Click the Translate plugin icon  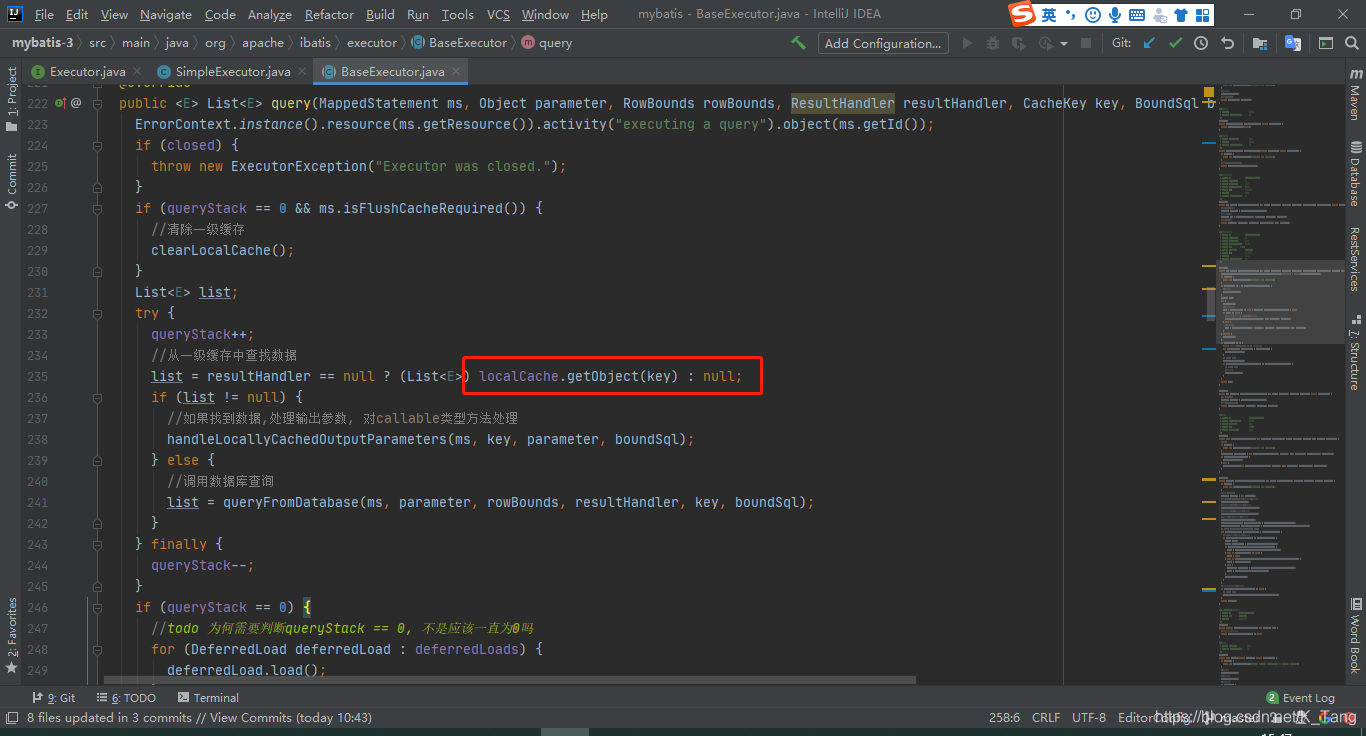[1292, 43]
